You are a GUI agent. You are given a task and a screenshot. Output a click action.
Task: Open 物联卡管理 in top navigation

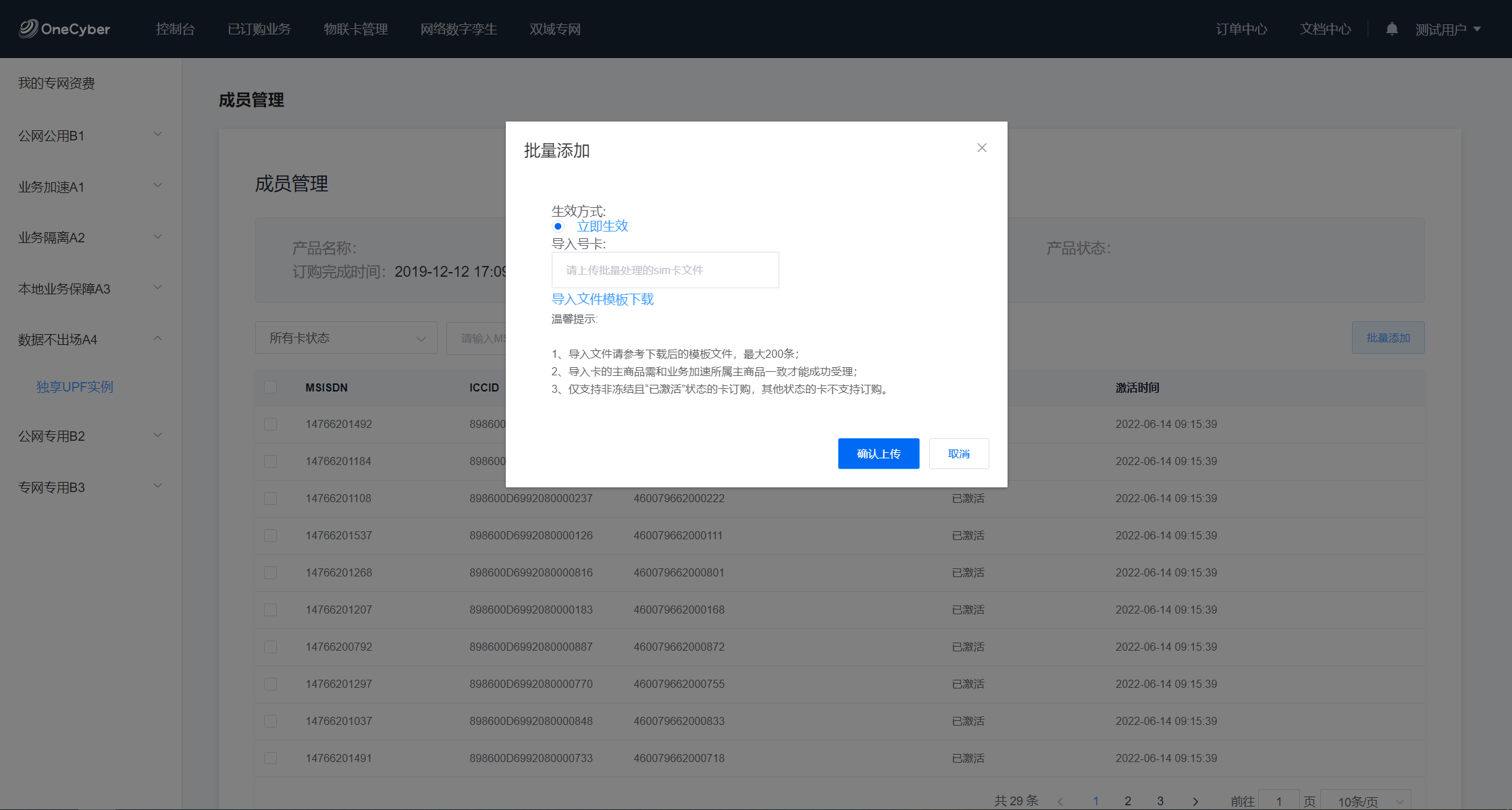(x=355, y=29)
